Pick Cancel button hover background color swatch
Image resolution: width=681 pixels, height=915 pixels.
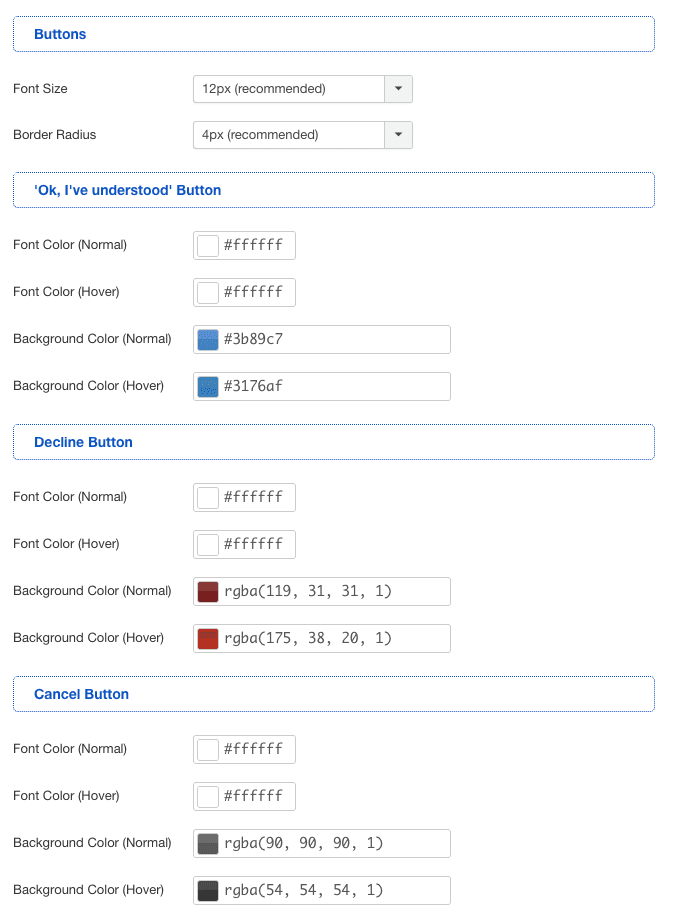coord(208,891)
